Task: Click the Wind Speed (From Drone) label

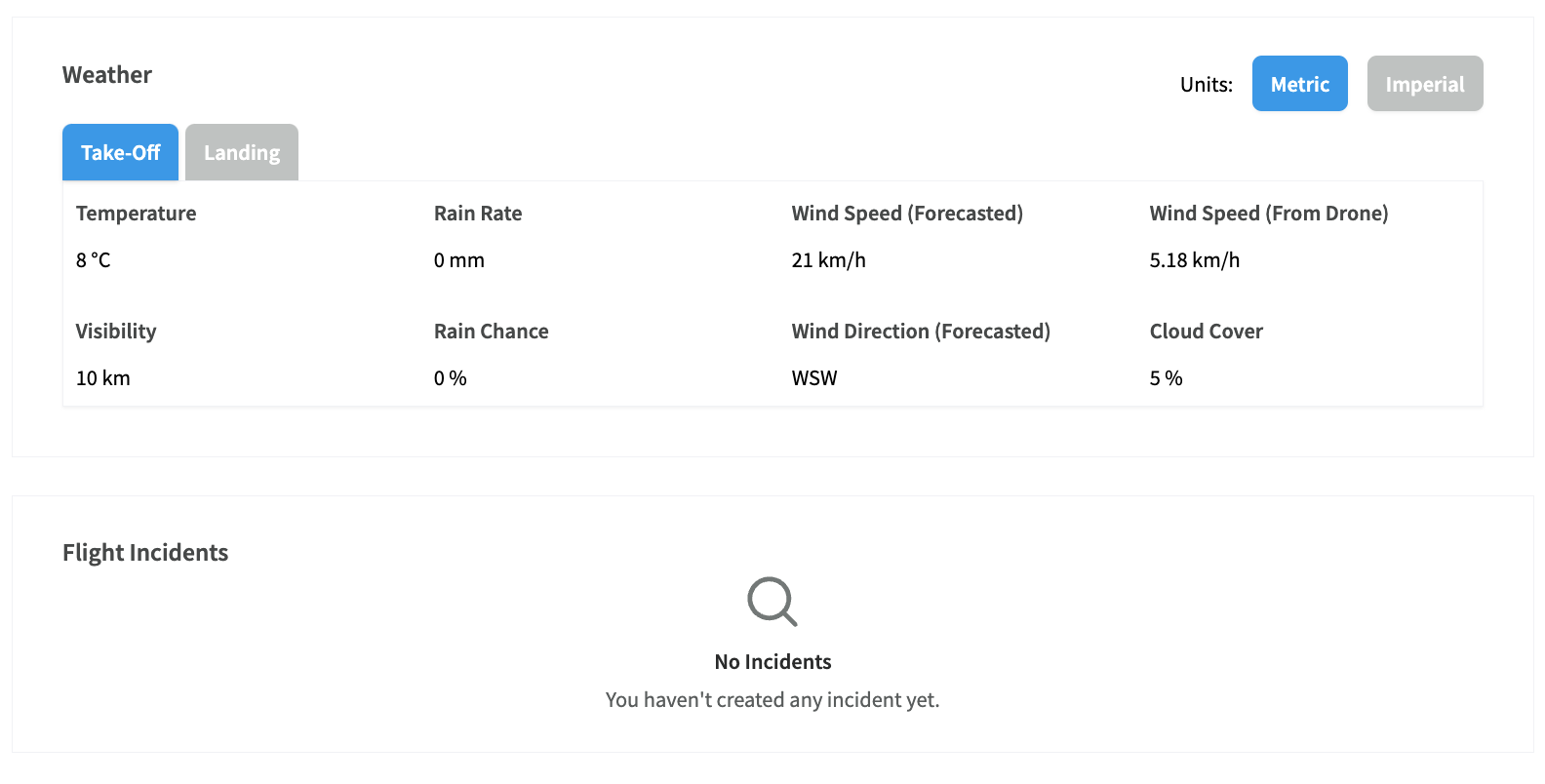Action: click(1269, 214)
